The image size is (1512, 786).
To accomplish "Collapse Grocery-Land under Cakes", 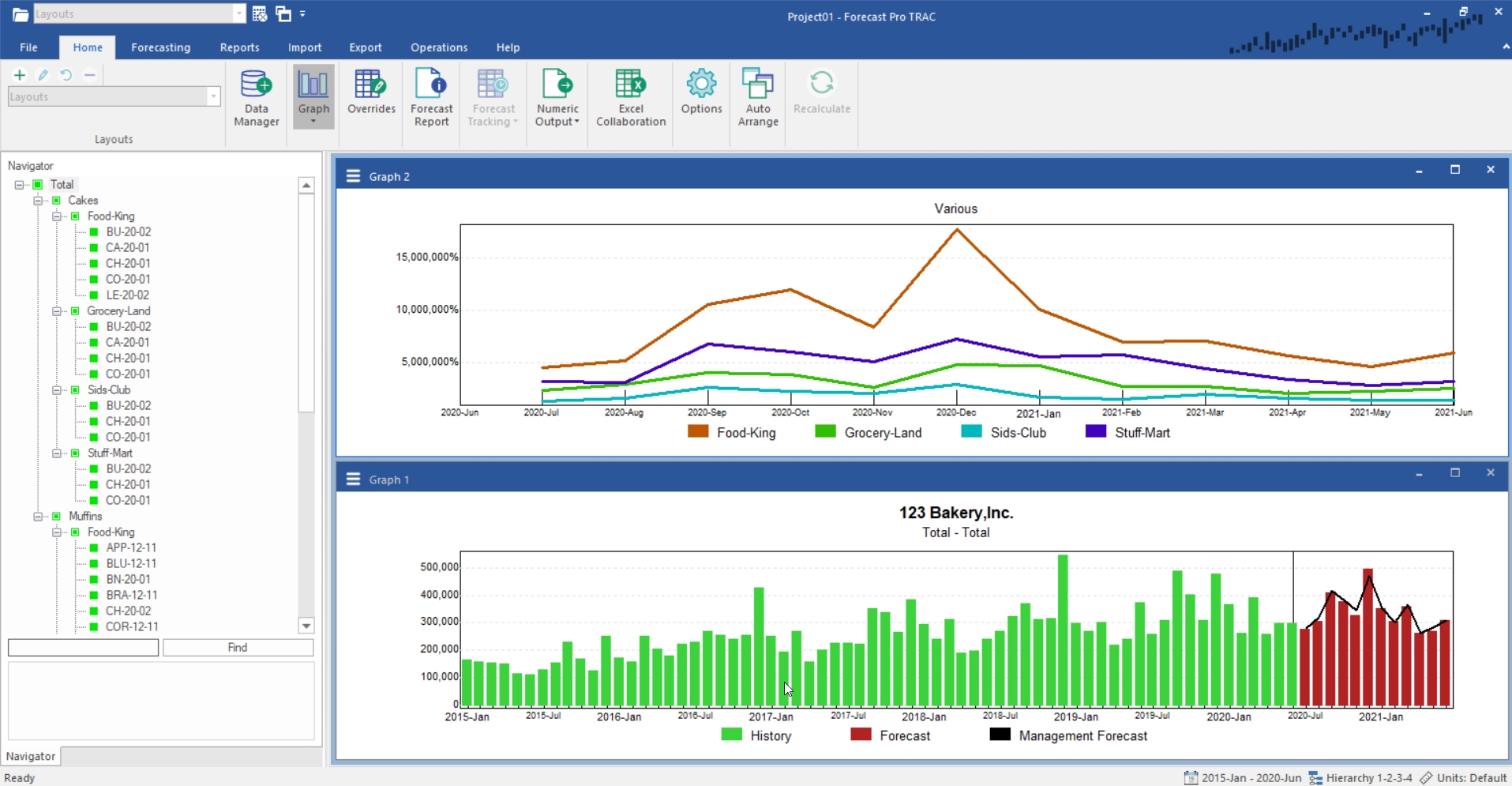I will [x=57, y=311].
